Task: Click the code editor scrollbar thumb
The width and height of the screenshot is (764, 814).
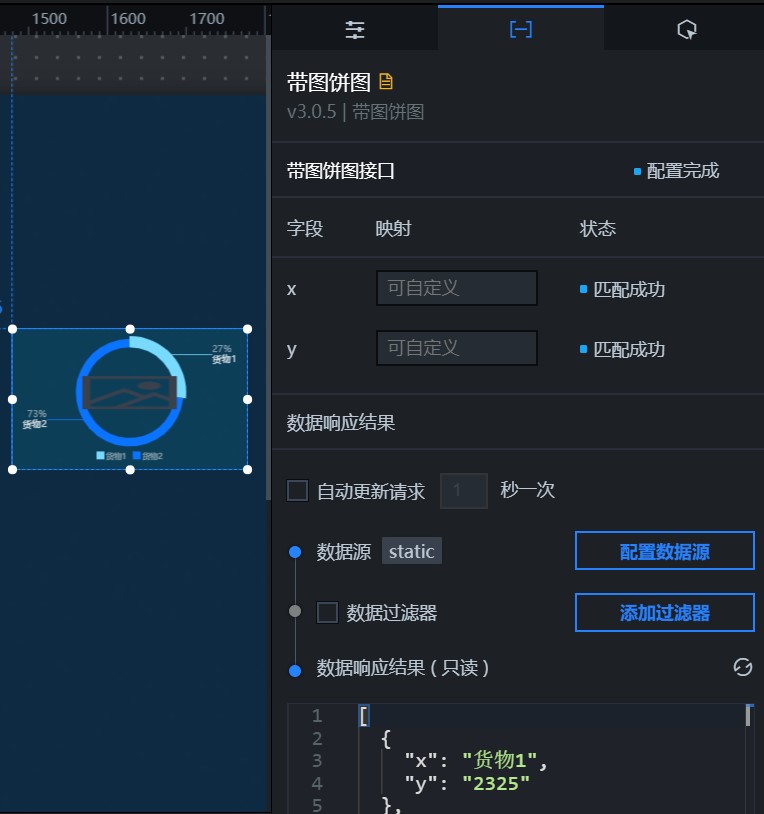Action: click(x=748, y=715)
